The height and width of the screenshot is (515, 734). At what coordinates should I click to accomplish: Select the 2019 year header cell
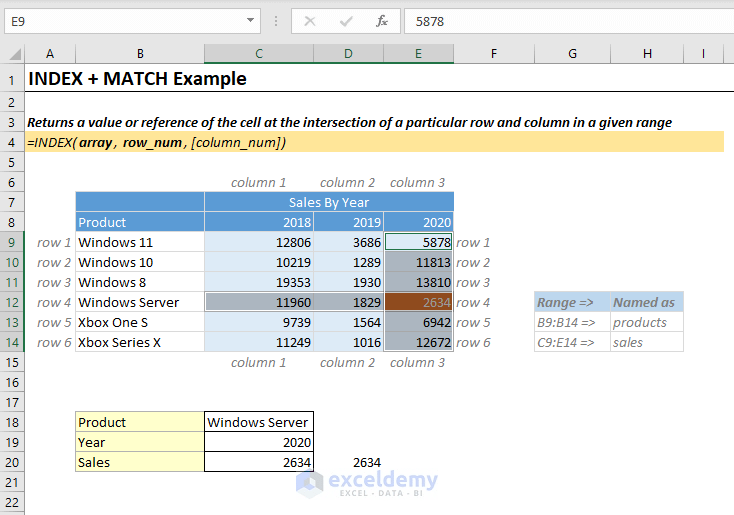pyautogui.click(x=348, y=222)
